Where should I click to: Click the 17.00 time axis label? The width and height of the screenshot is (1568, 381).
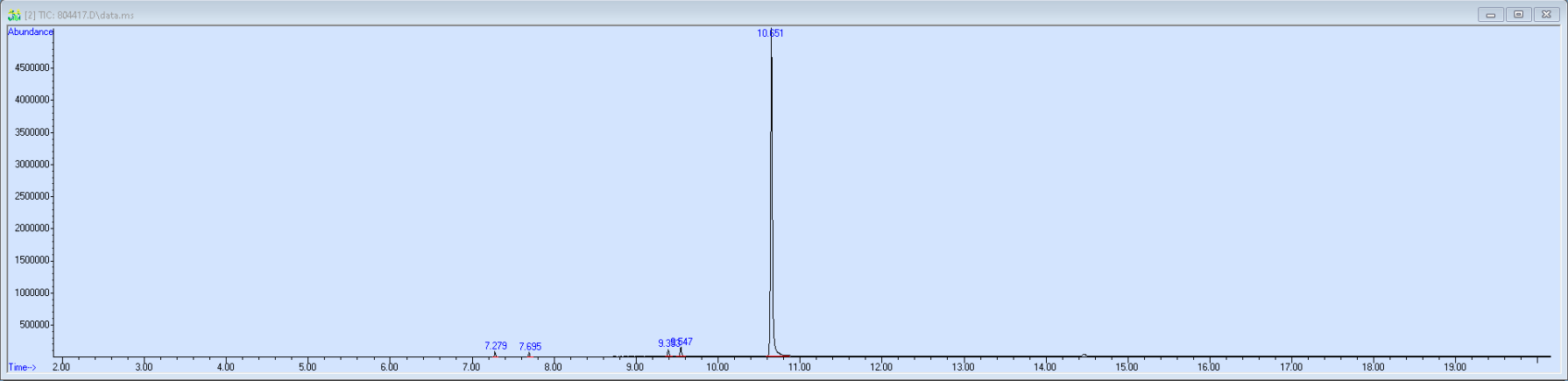pyautogui.click(x=1291, y=367)
